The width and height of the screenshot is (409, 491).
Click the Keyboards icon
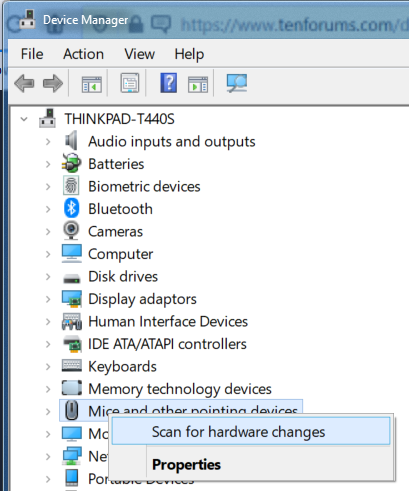(72, 366)
